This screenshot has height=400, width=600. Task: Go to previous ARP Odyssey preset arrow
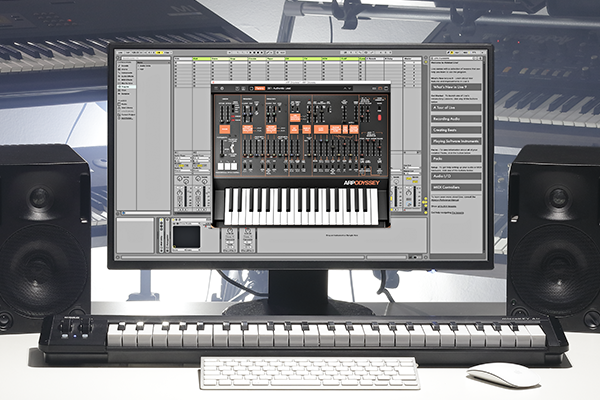[x=344, y=88]
